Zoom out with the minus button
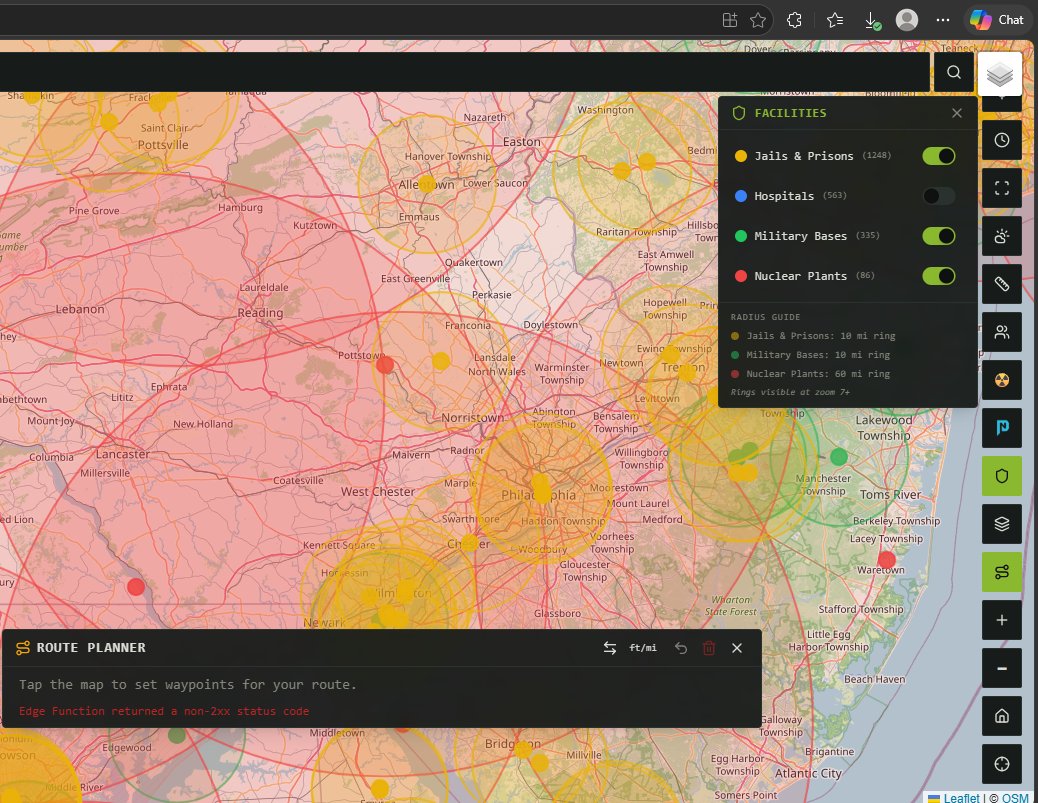This screenshot has width=1038, height=803. 1002,668
